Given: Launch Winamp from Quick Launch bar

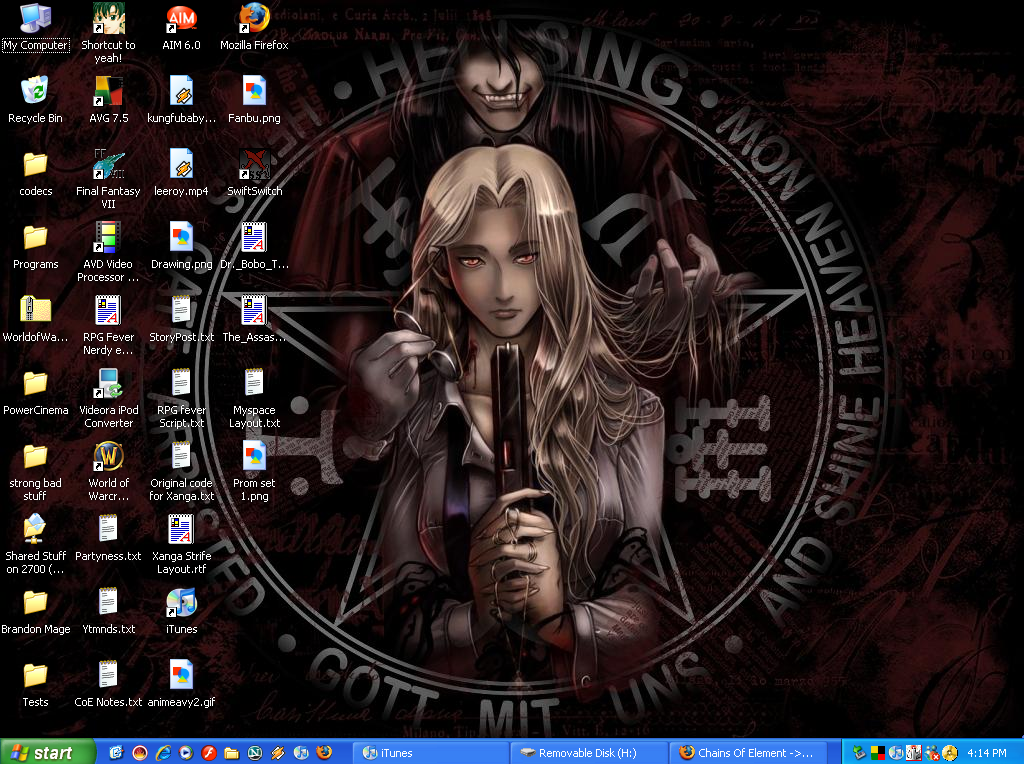Looking at the screenshot, I should [278, 753].
